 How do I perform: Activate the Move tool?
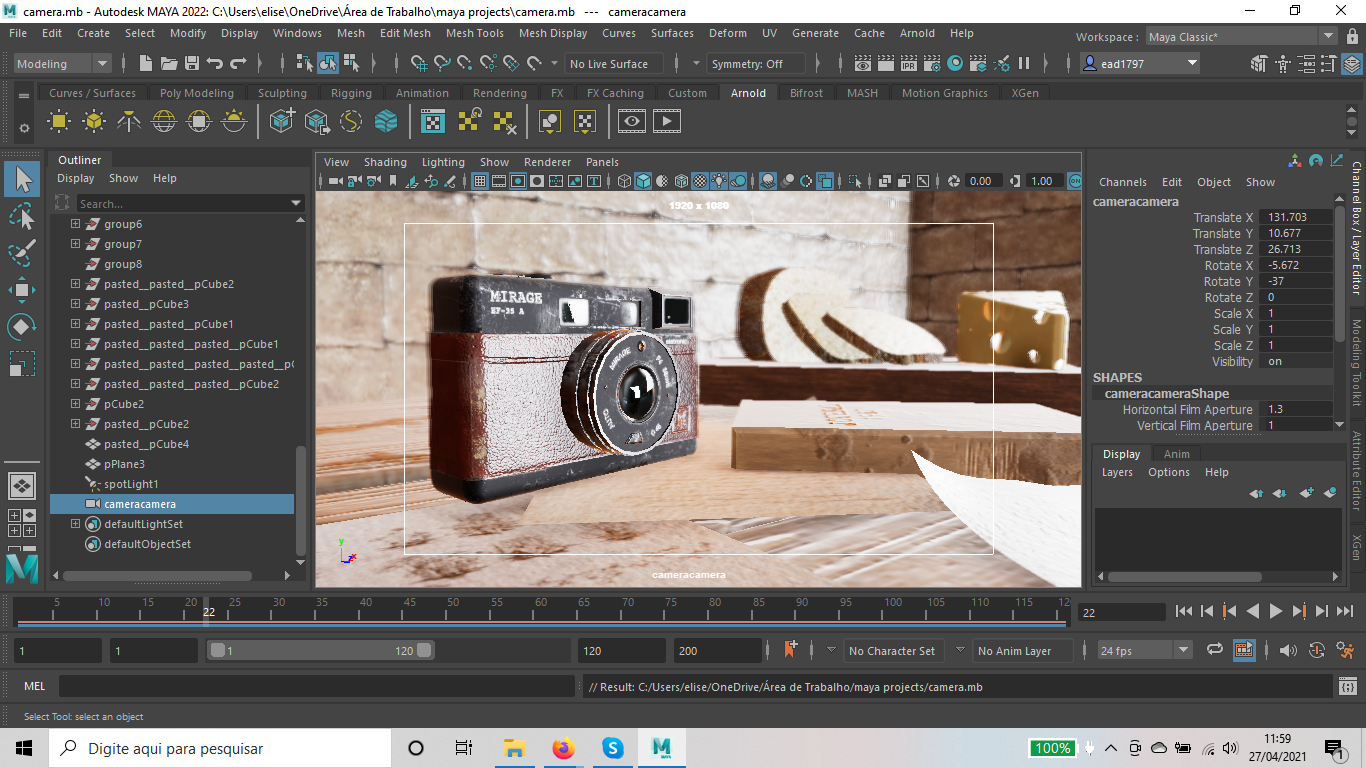tap(22, 290)
